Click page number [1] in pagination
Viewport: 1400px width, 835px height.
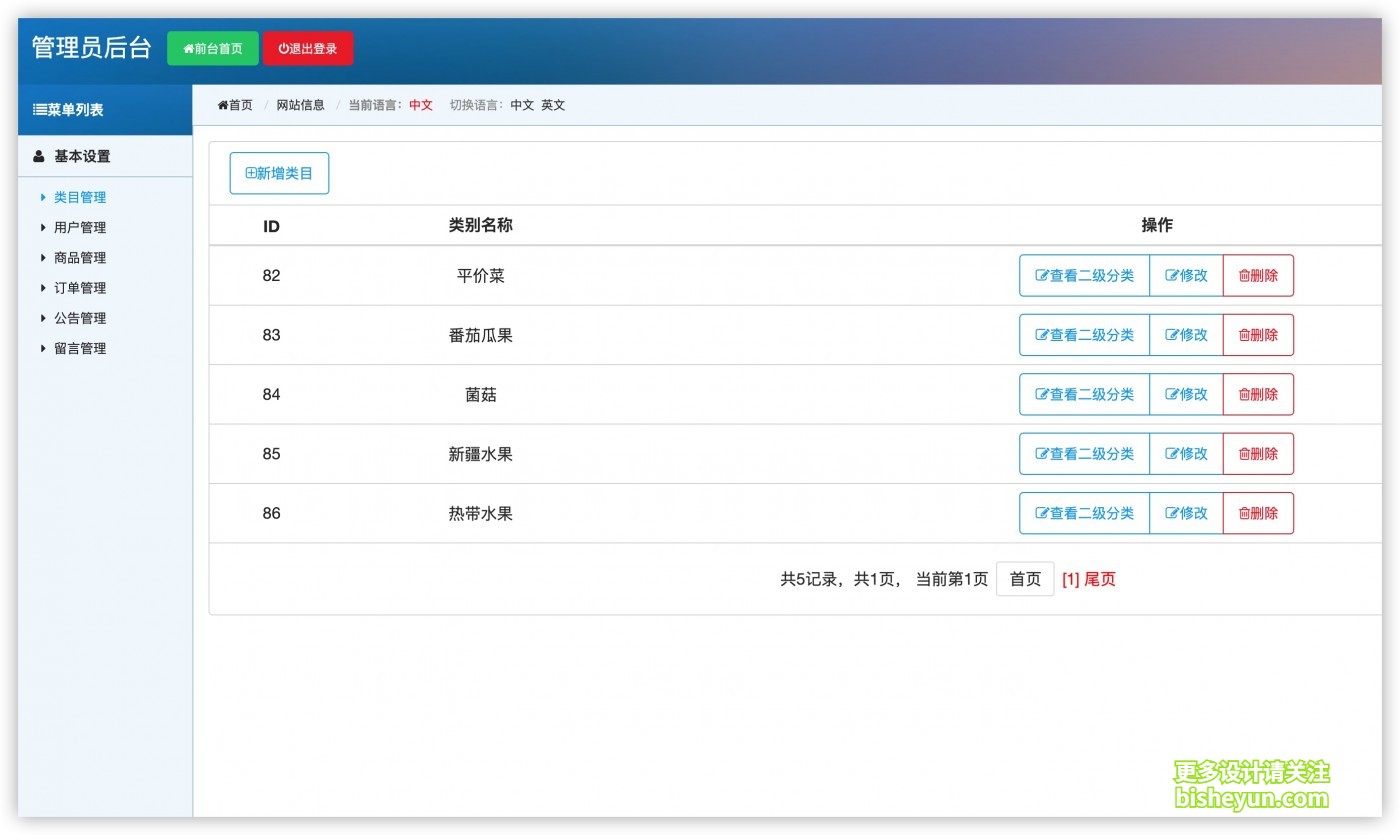click(x=1070, y=579)
